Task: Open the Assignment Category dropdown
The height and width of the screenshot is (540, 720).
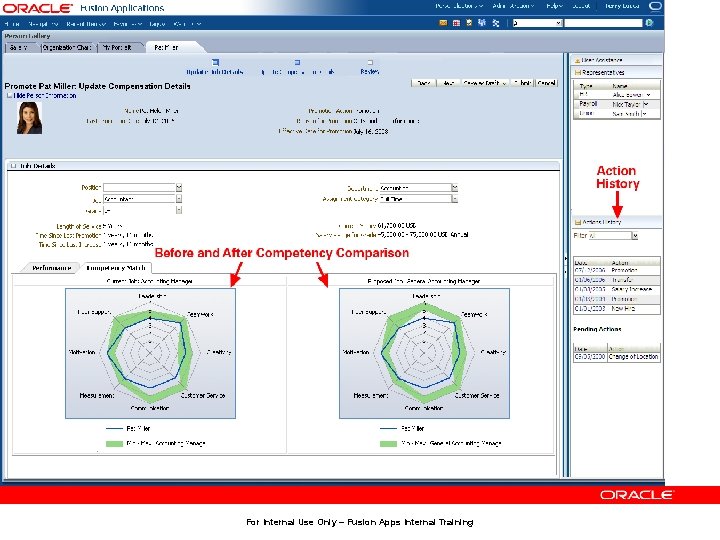Action: pos(455,199)
